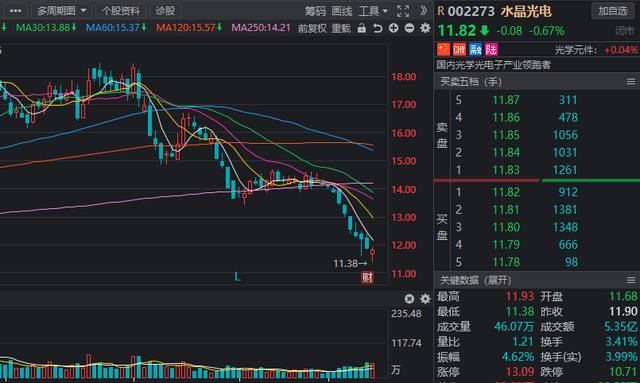640x383 pixels.
Task: Toggle the 前复权 adjustment mode
Action: point(312,28)
